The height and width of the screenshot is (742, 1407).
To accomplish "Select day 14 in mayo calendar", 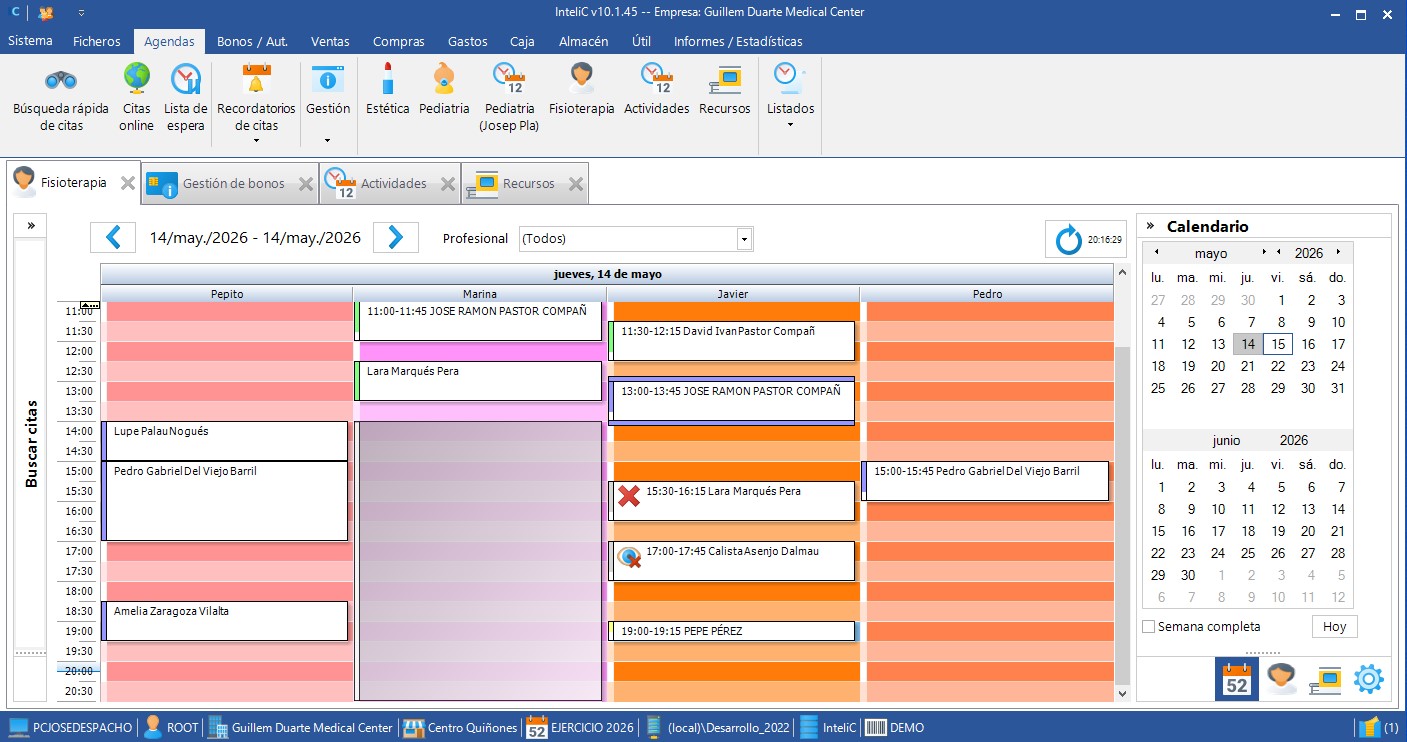I will [1247, 344].
